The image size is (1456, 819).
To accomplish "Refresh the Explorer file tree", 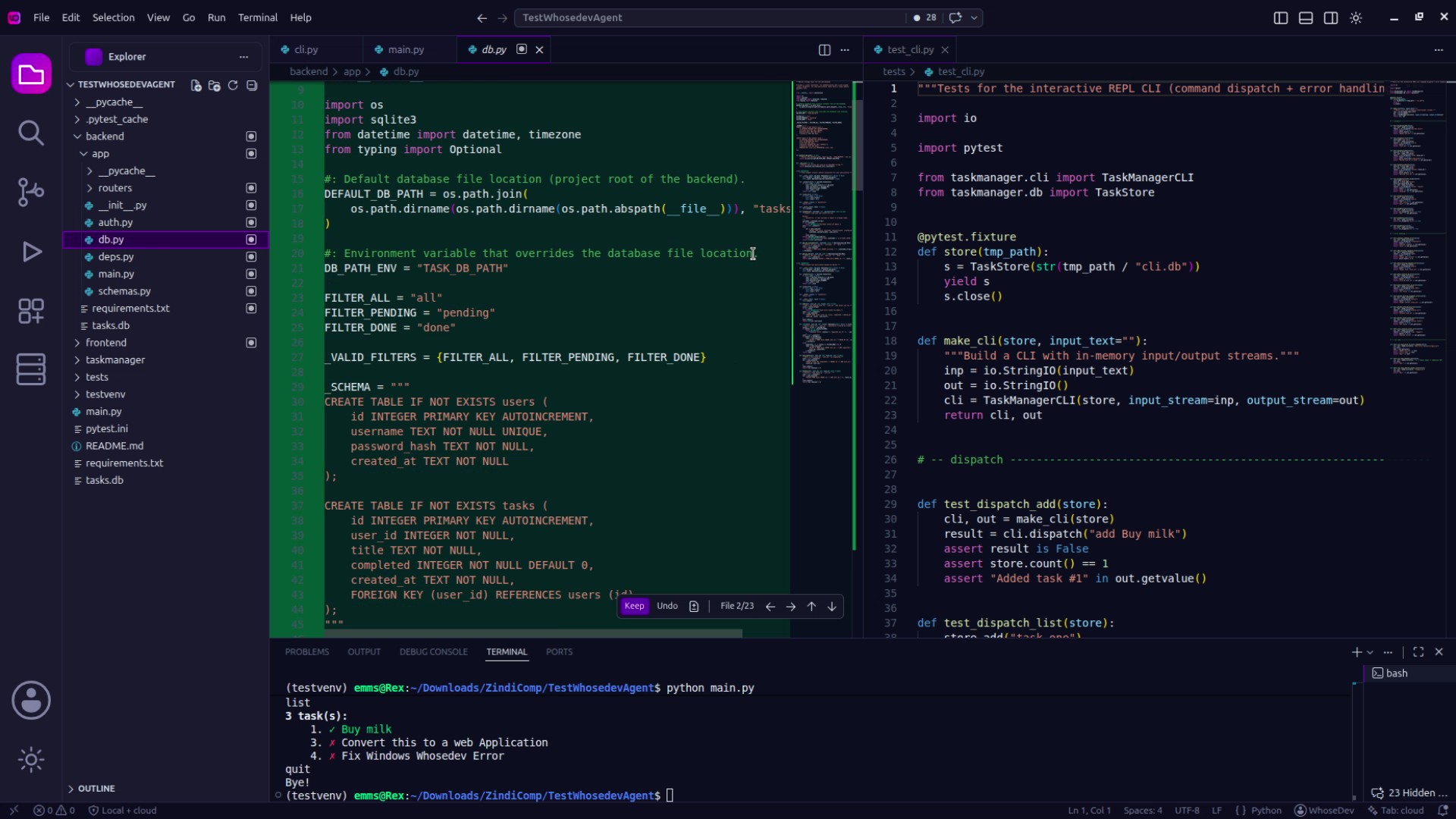I will [x=233, y=85].
